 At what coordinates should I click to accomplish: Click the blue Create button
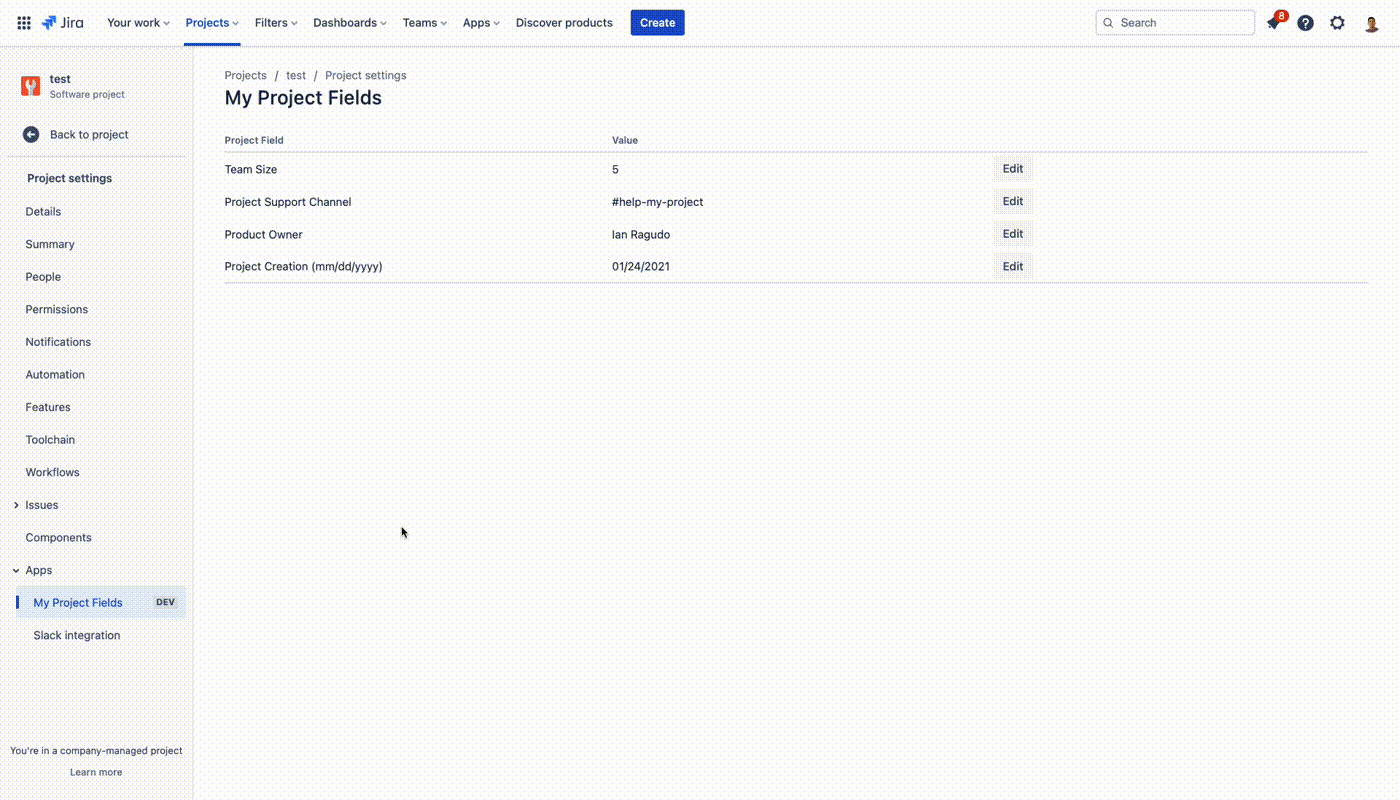click(657, 23)
